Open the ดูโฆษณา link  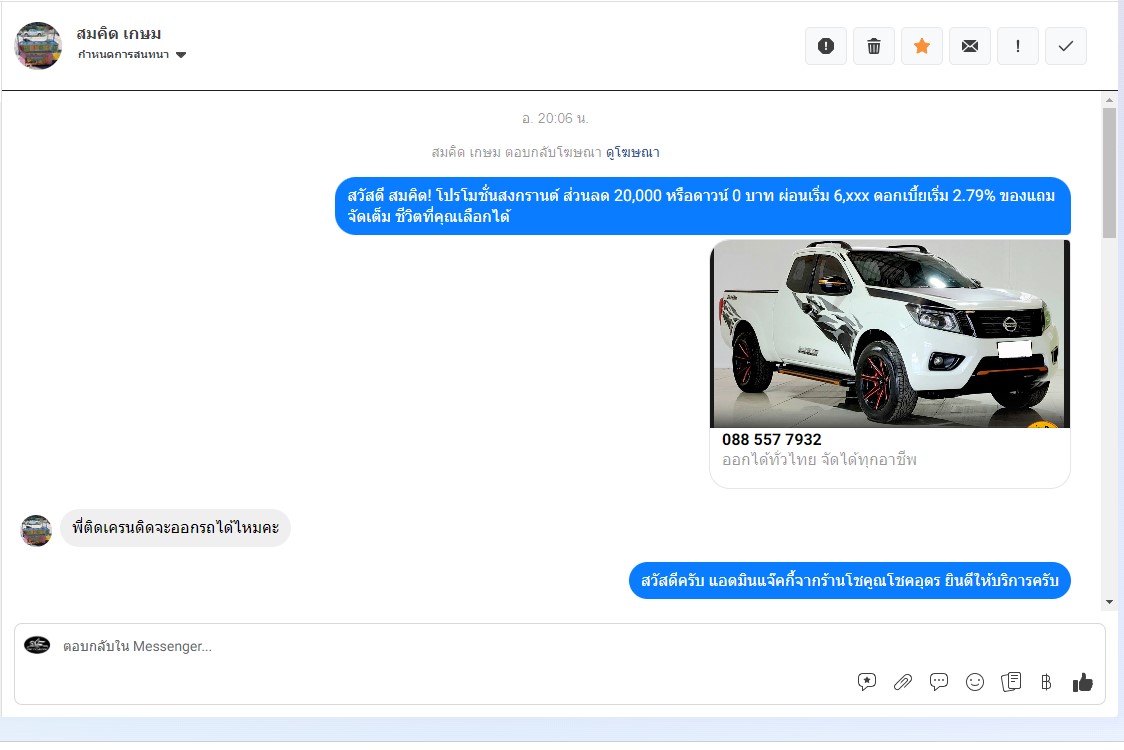(x=632, y=152)
